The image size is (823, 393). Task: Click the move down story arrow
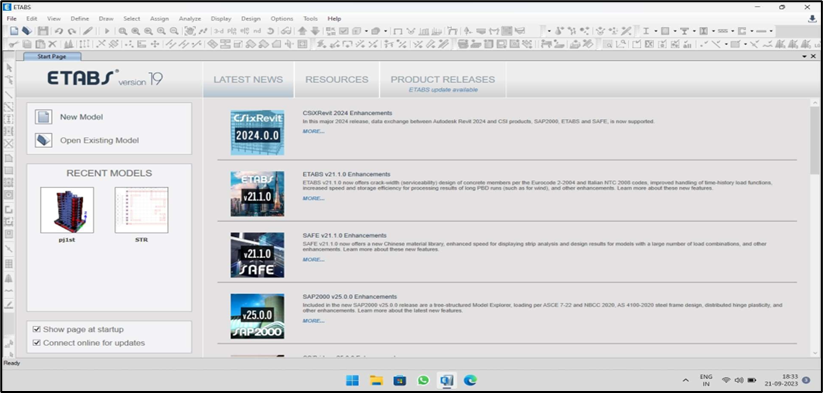[315, 31]
